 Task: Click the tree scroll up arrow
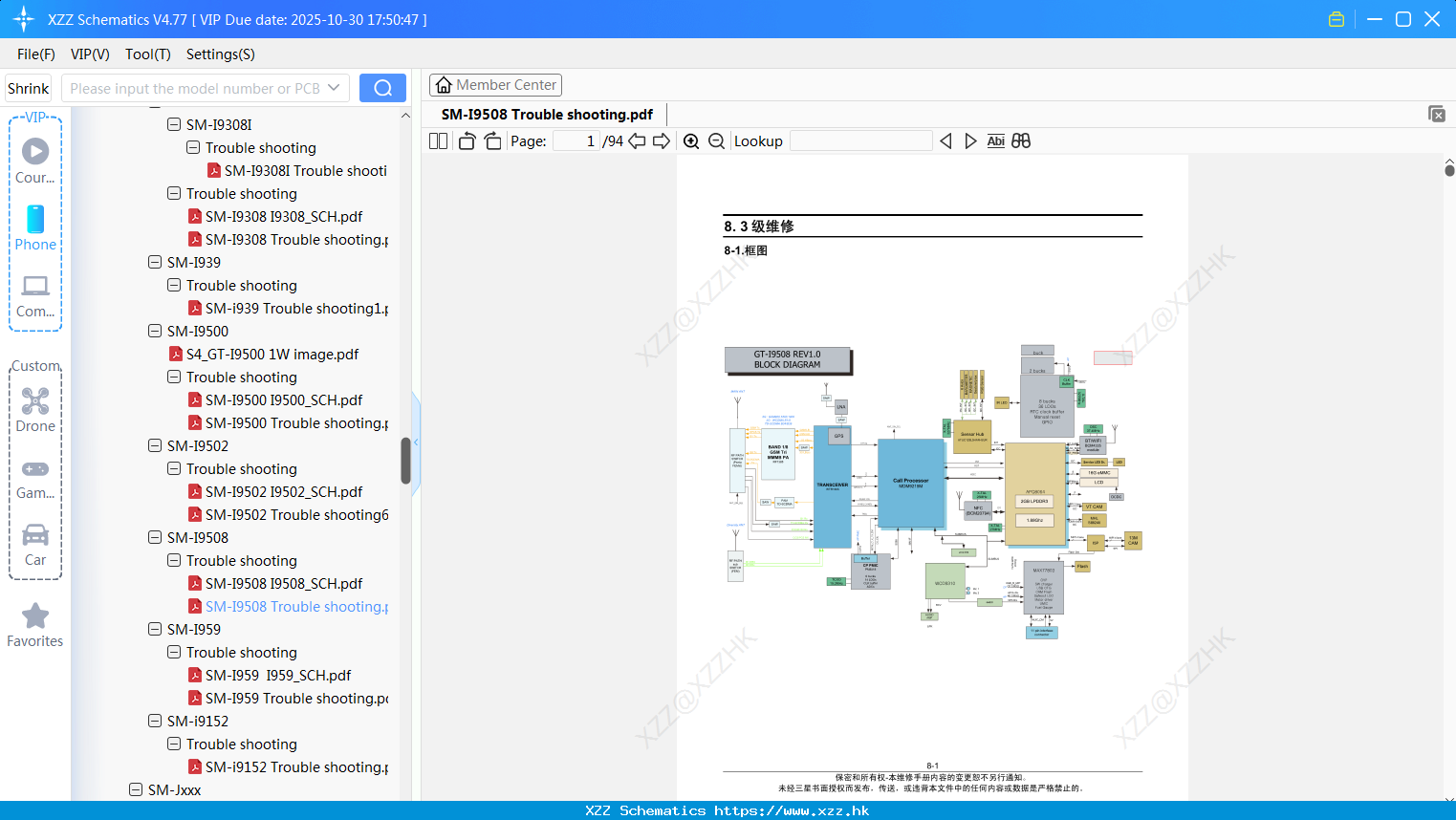coord(405,115)
